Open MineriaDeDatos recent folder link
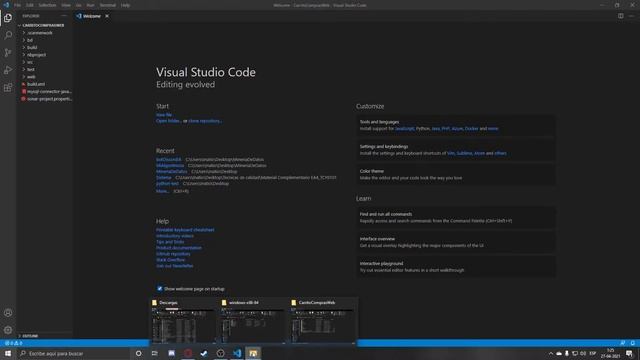The image size is (640, 360). tap(171, 171)
